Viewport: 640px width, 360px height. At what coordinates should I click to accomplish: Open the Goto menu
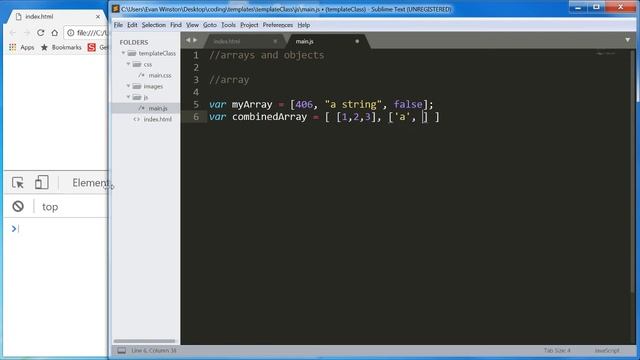click(x=210, y=25)
